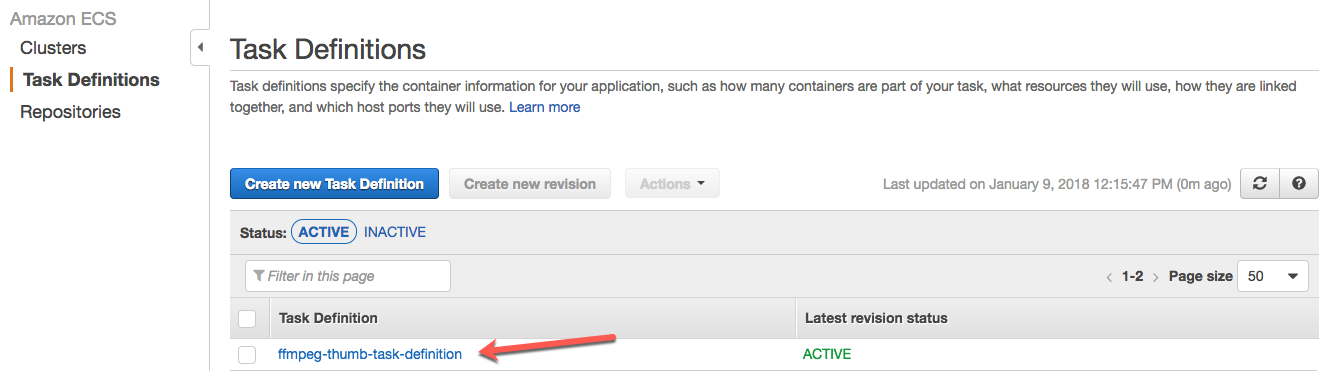
Task: Select the ACTIVE status filter
Action: (324, 232)
